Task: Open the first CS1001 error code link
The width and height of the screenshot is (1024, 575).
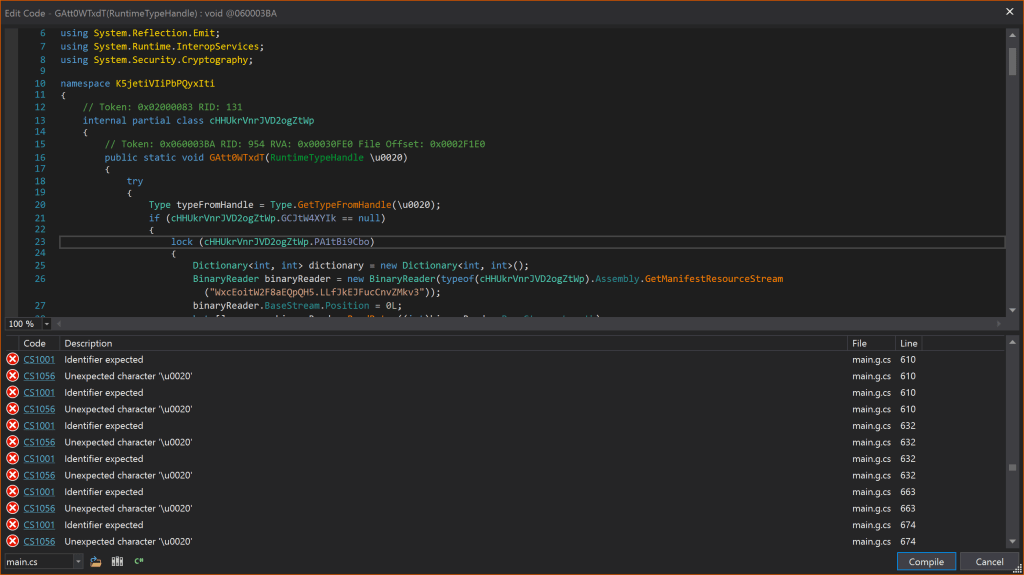Action: tap(39, 360)
